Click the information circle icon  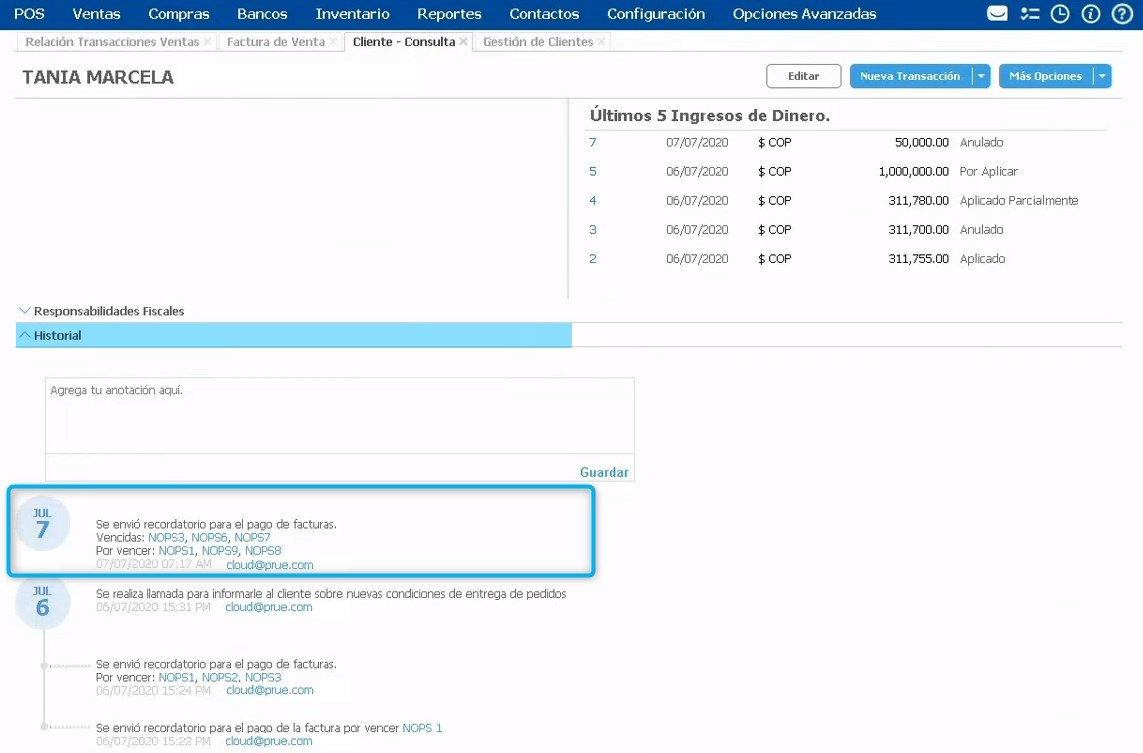(x=1091, y=14)
